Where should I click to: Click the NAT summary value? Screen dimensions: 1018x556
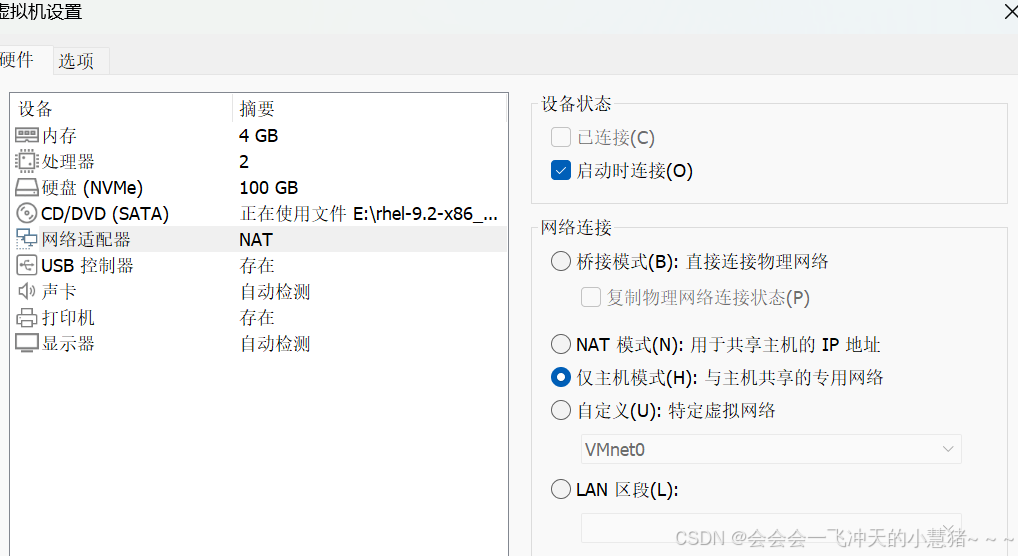pos(256,240)
